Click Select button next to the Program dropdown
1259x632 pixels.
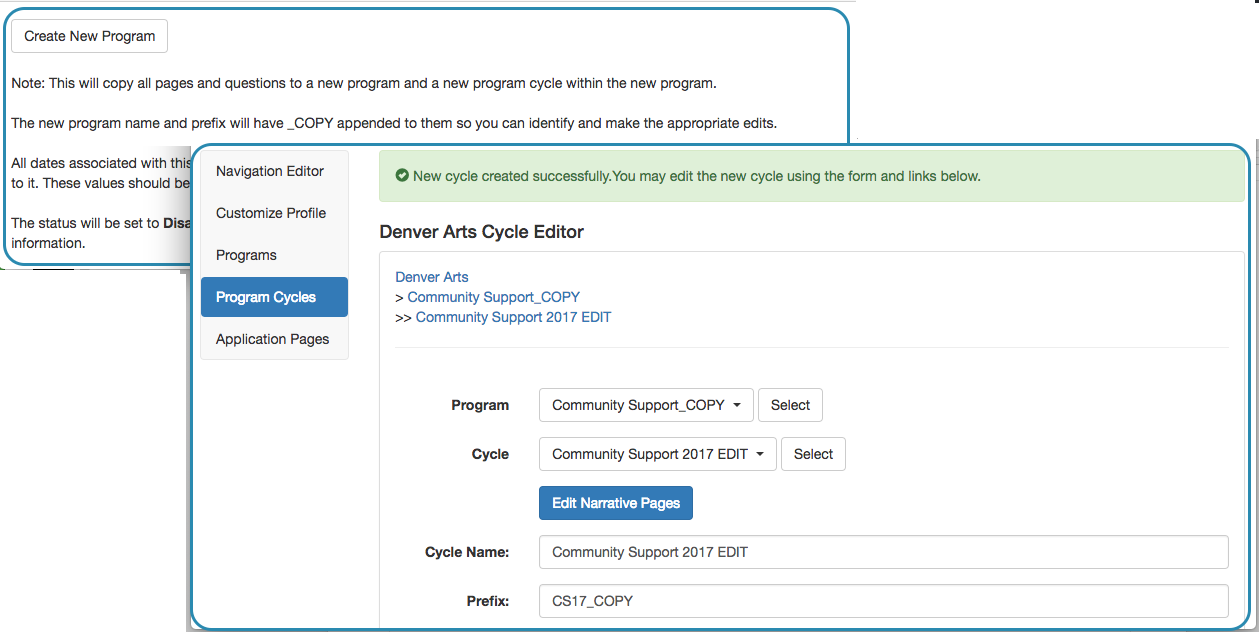click(x=790, y=405)
